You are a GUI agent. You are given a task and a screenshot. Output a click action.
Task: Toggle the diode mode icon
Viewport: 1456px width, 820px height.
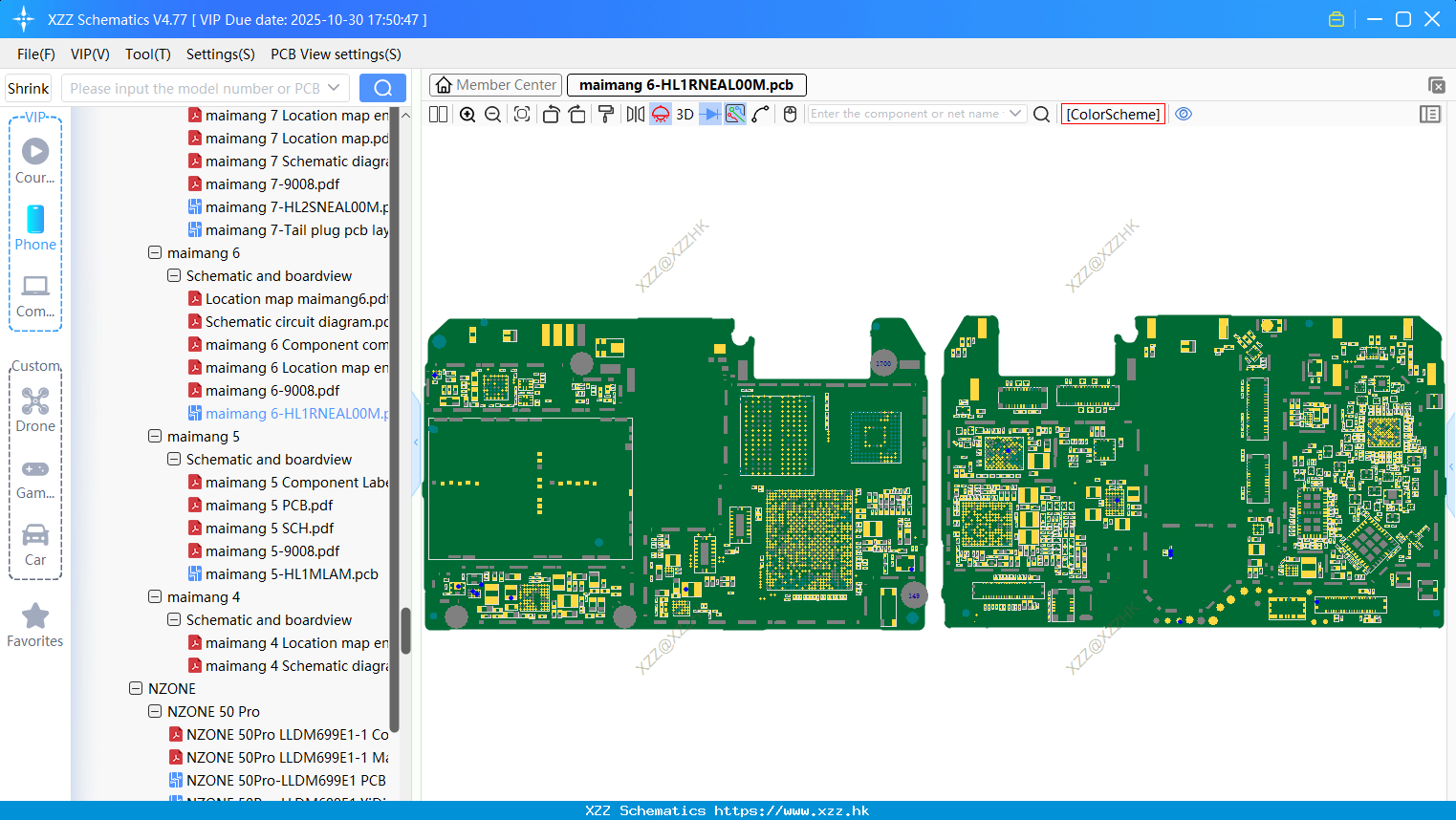point(710,114)
